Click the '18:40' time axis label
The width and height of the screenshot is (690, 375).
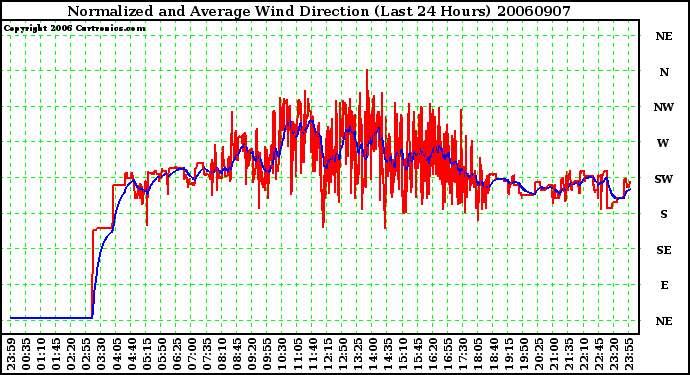click(x=493, y=354)
